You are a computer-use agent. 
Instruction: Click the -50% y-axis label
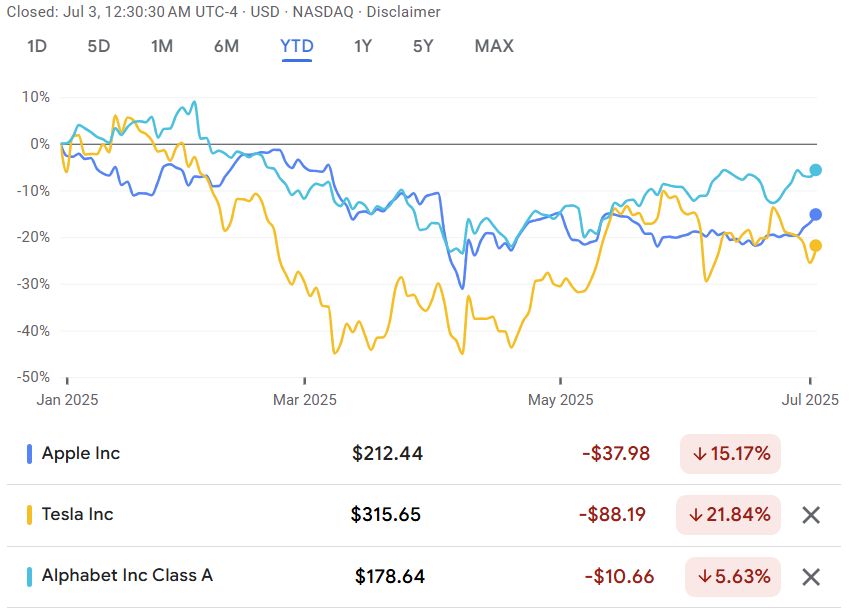(33, 377)
